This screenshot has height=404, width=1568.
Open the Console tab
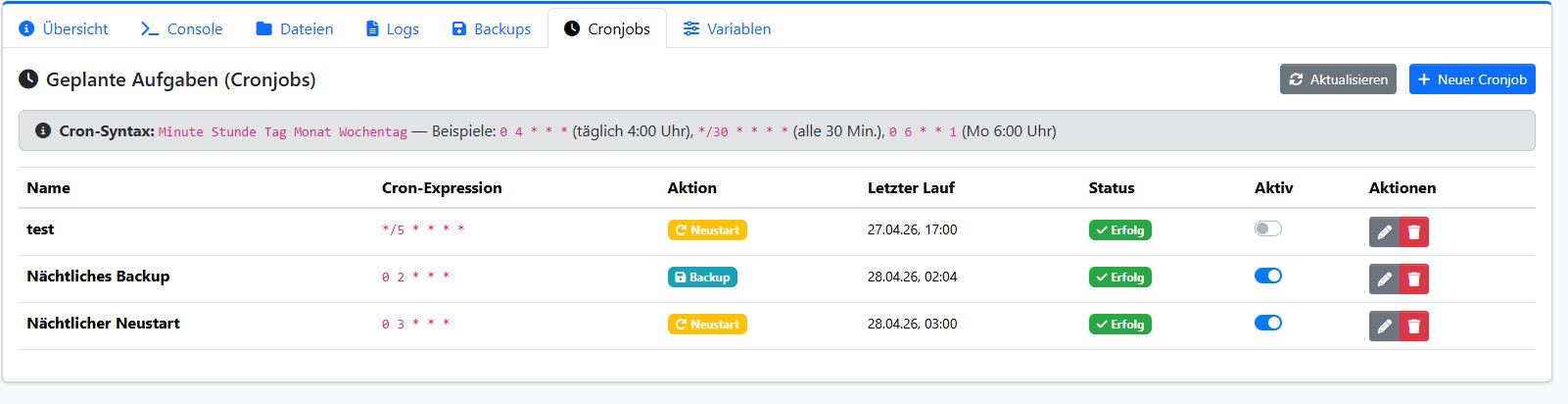coord(182,28)
